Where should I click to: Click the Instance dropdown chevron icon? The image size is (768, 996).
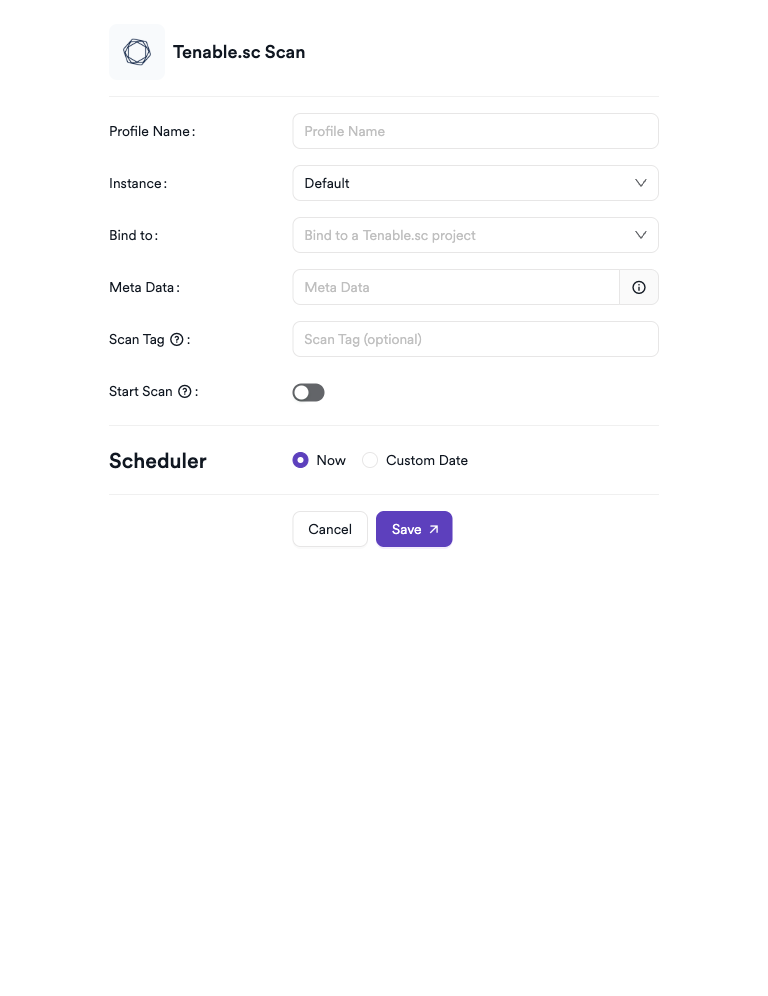point(641,183)
